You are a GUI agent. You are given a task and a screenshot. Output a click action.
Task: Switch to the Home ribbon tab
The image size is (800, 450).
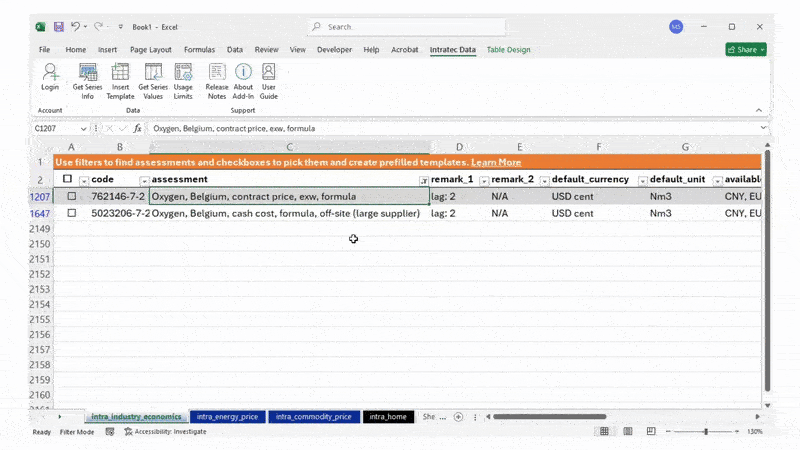coord(76,49)
